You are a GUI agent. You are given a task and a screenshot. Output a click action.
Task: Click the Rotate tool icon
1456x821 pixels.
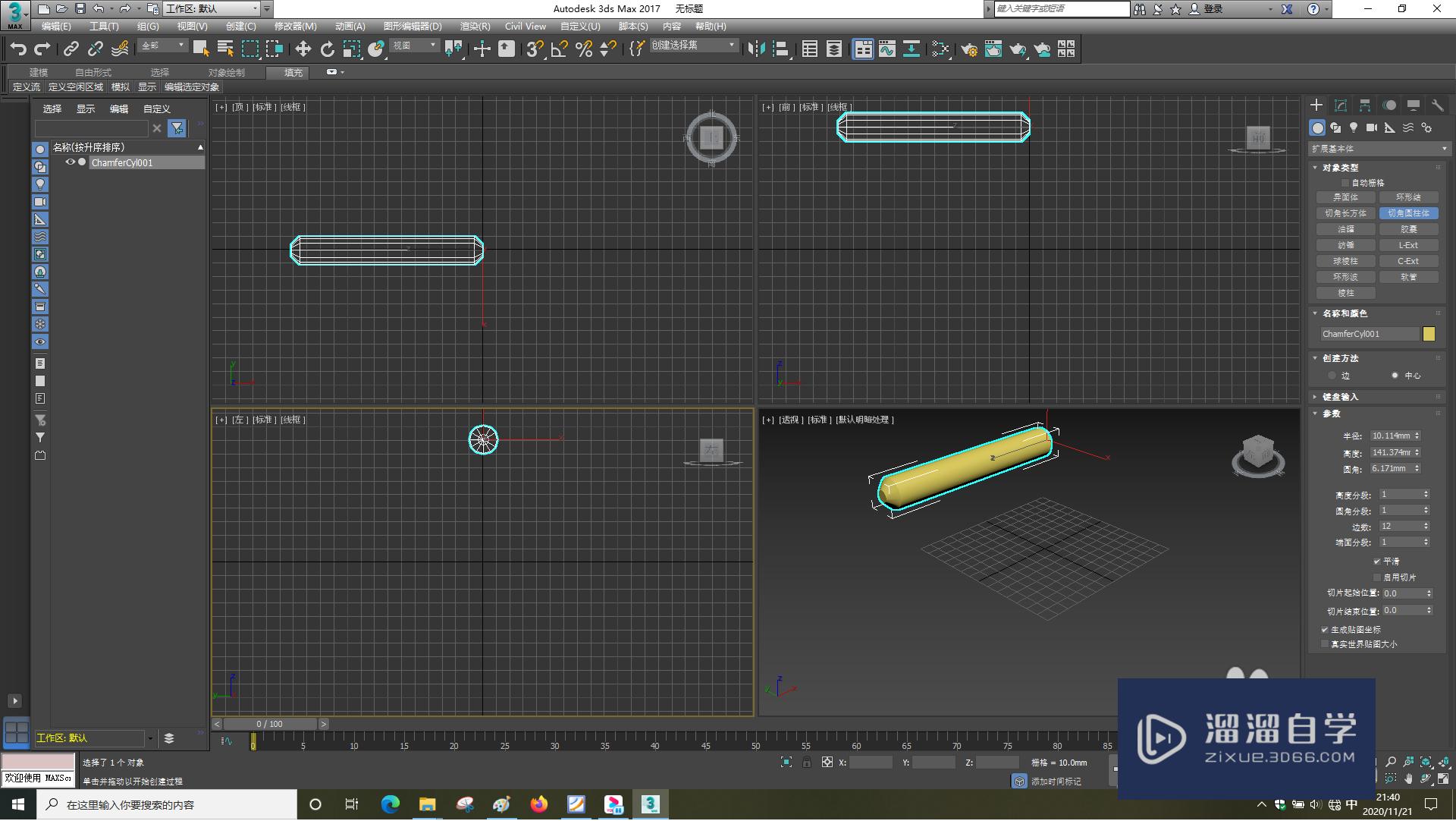[327, 49]
